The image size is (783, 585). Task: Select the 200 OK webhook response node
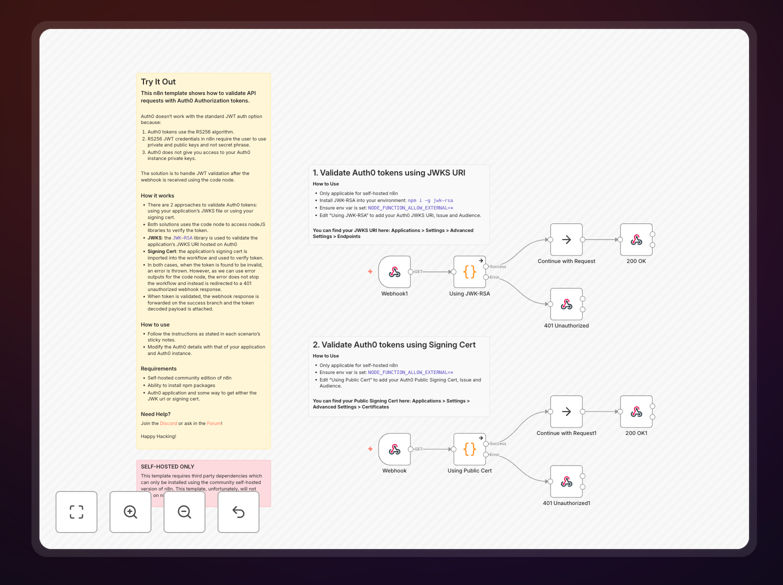pyautogui.click(x=636, y=240)
